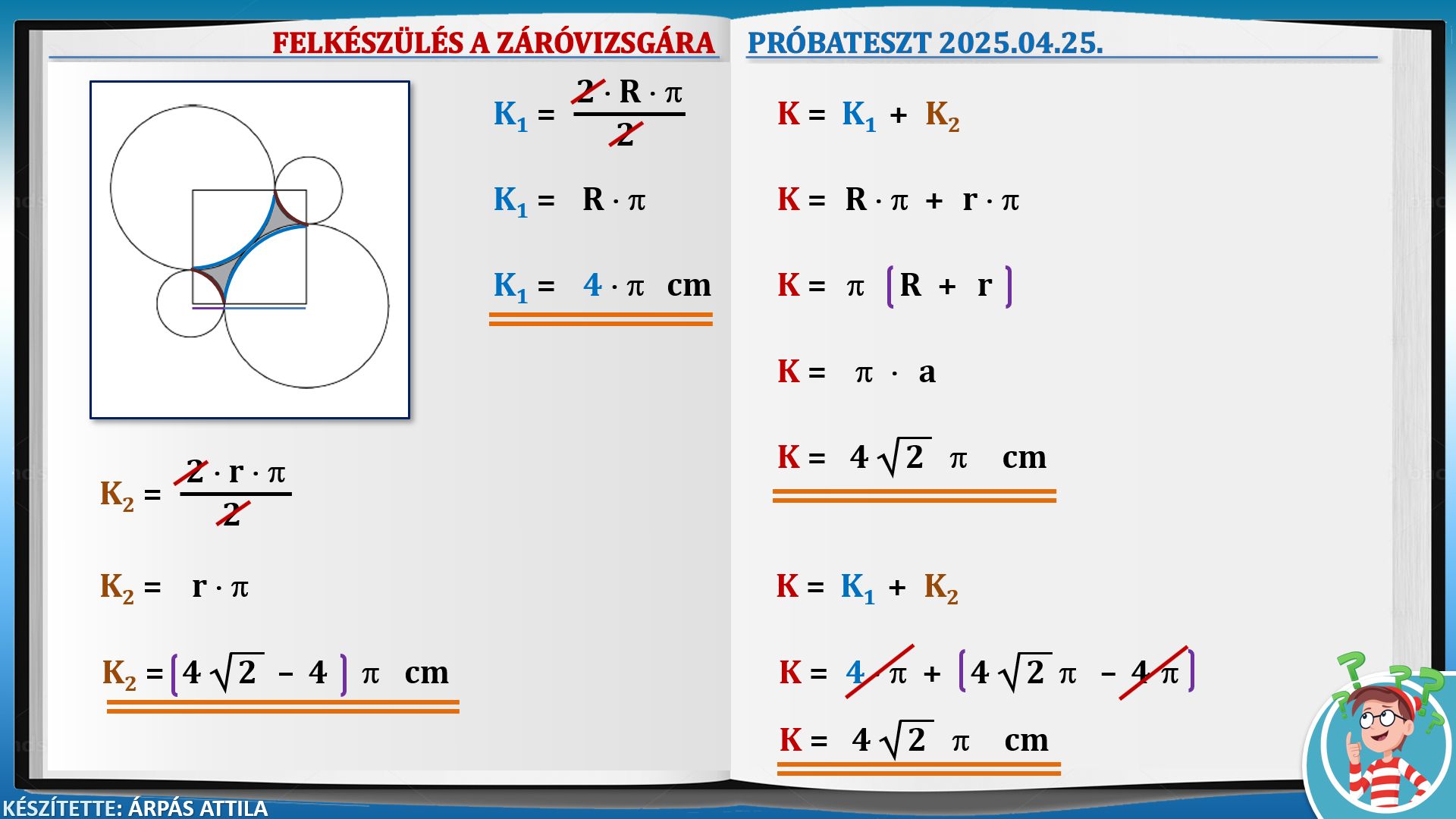The width and height of the screenshot is (1456, 819).
Task: Click the FELKÉSZÜLÉS A ZÁRÓVIZSGÁRA heading
Action: click(x=494, y=43)
